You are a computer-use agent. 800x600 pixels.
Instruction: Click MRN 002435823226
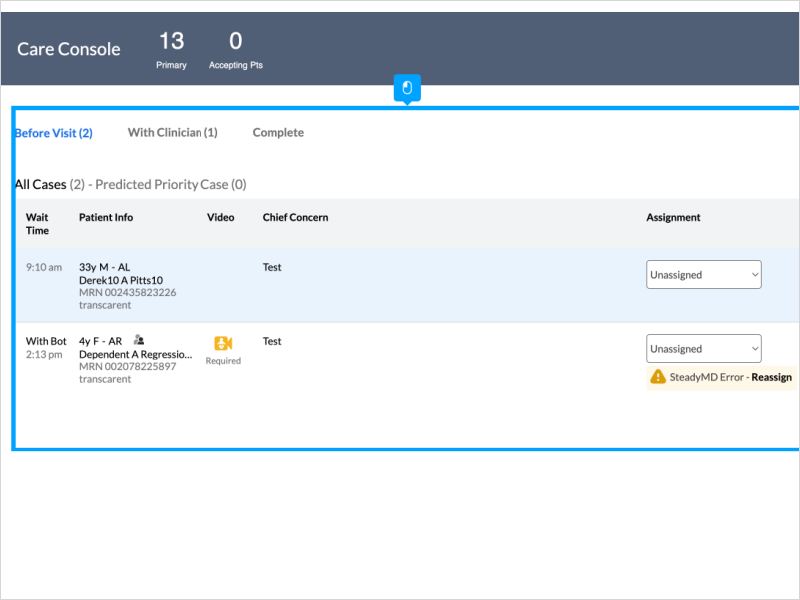127,293
